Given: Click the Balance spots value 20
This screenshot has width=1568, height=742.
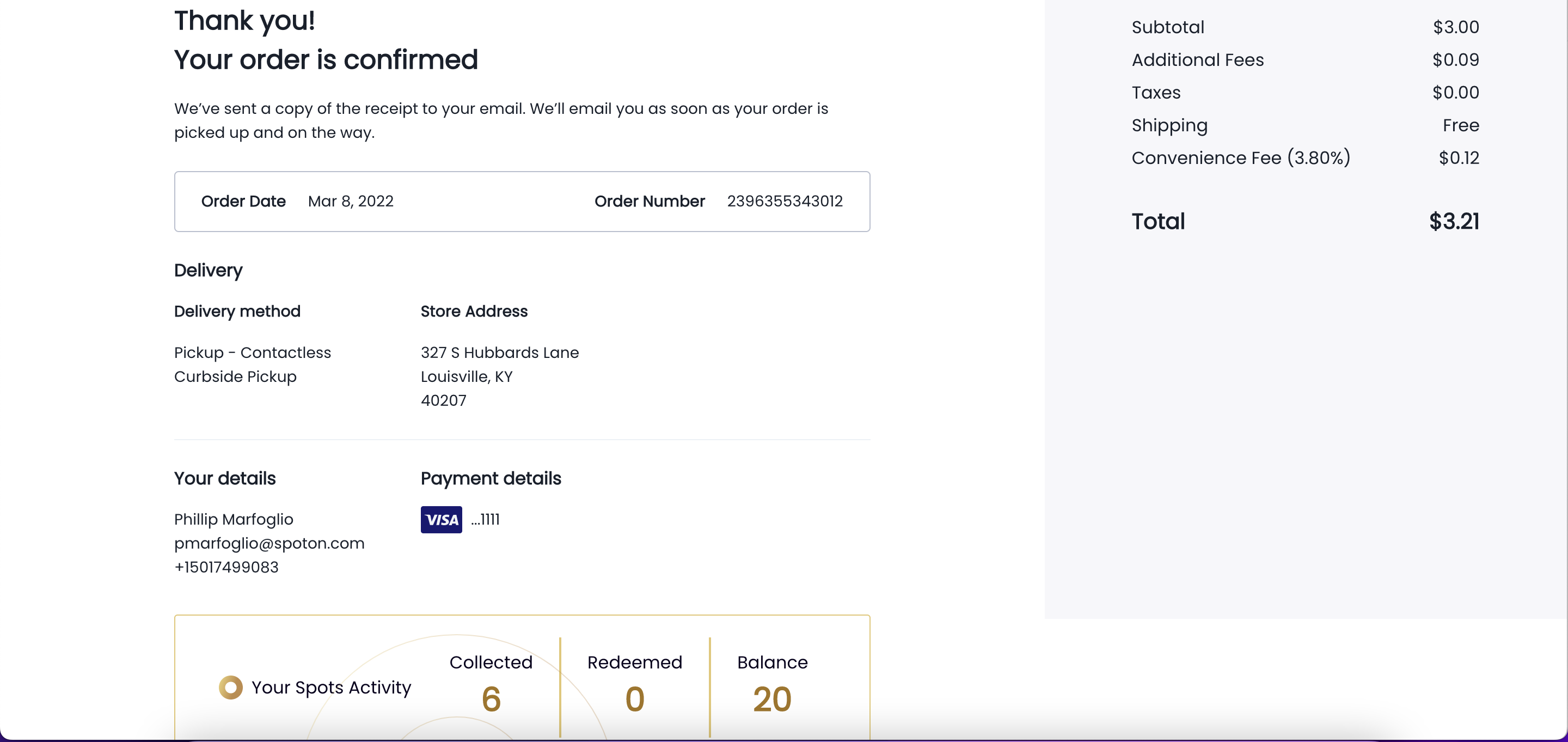Looking at the screenshot, I should (773, 699).
